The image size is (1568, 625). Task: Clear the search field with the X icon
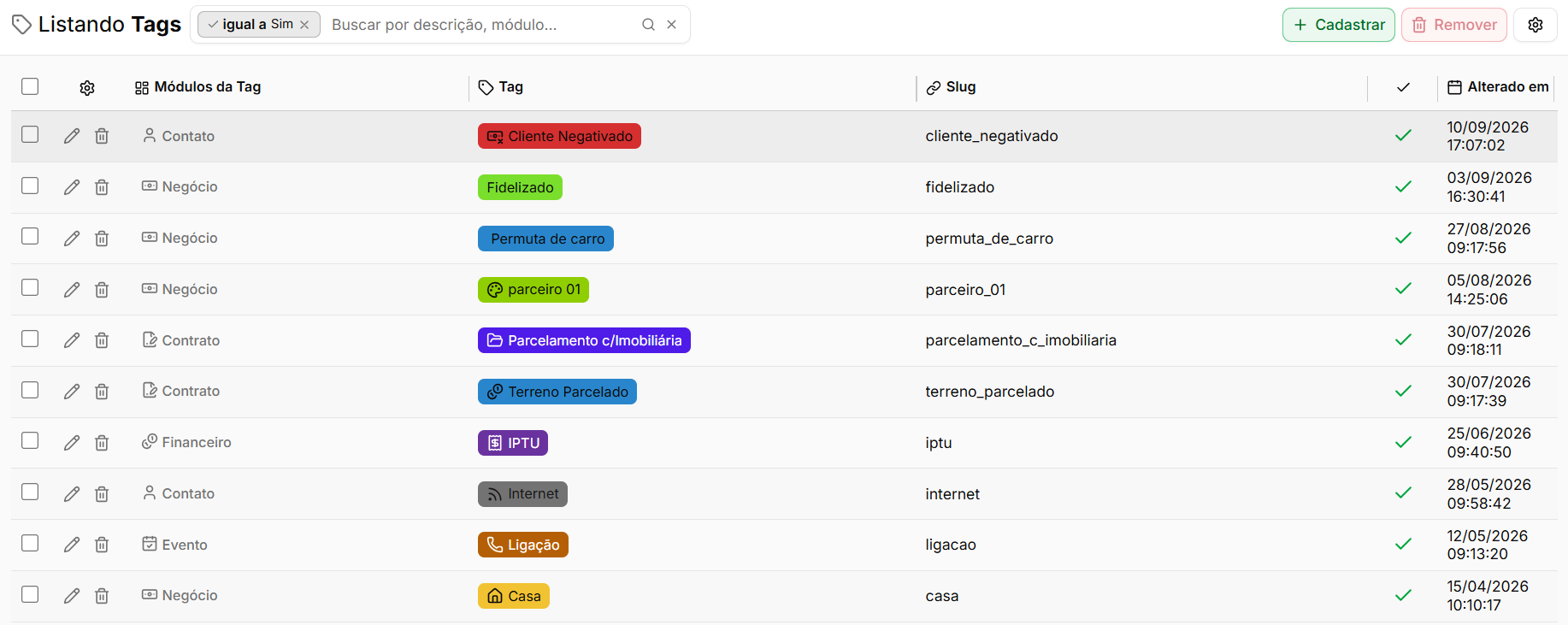click(672, 25)
